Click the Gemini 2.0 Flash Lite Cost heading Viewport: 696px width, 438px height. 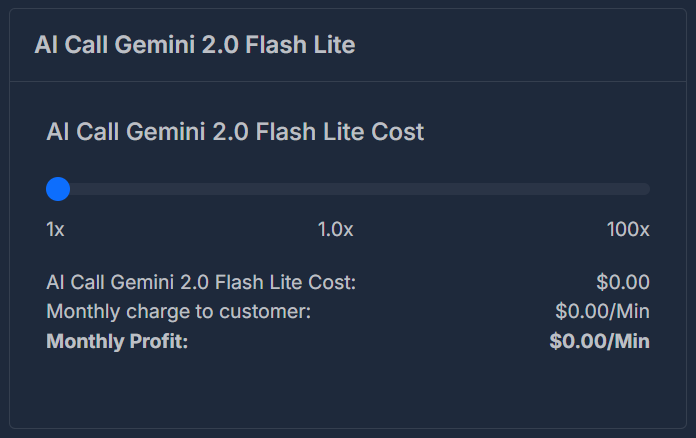click(235, 132)
